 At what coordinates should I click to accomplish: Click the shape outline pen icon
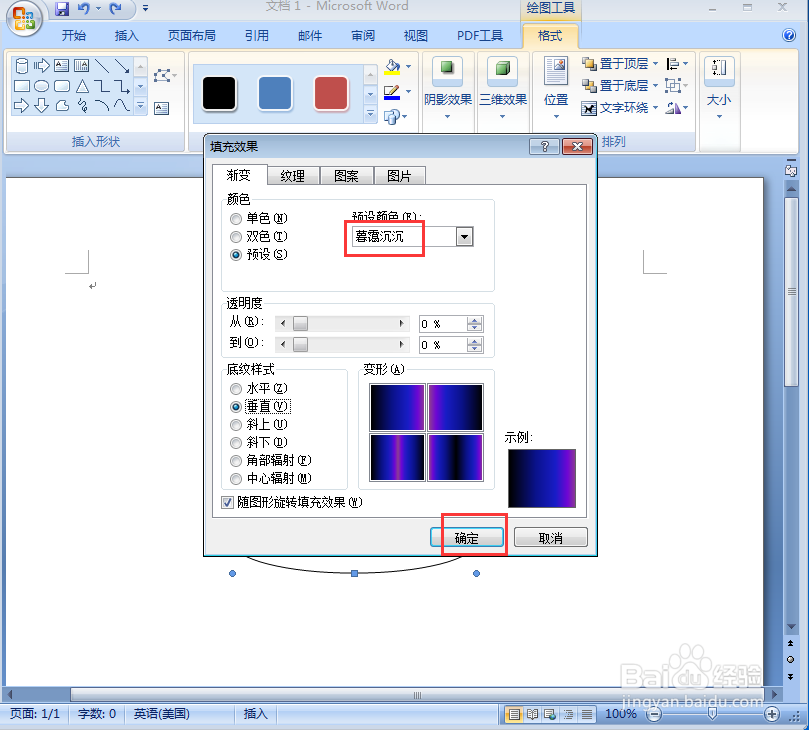[392, 92]
